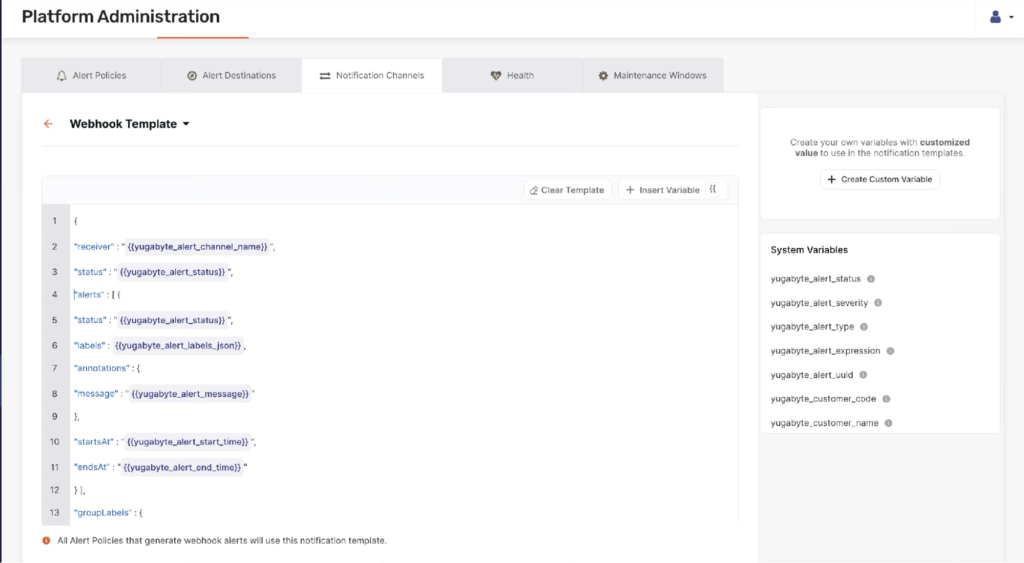Open the dropdown caret next to user icon
The height and width of the screenshot is (563, 1024).
[1012, 18]
